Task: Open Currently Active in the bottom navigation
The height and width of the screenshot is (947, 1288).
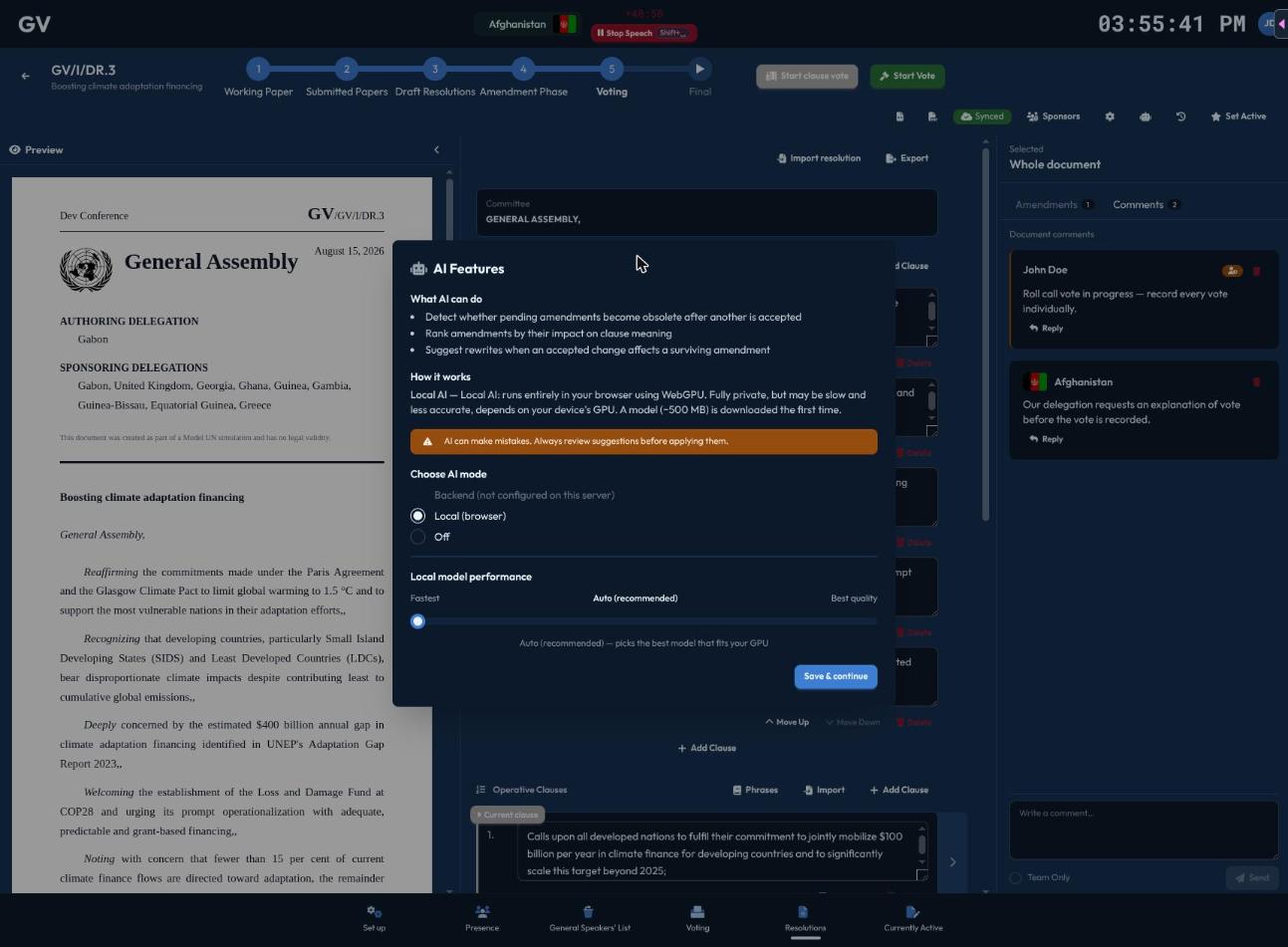Action: pos(913,918)
